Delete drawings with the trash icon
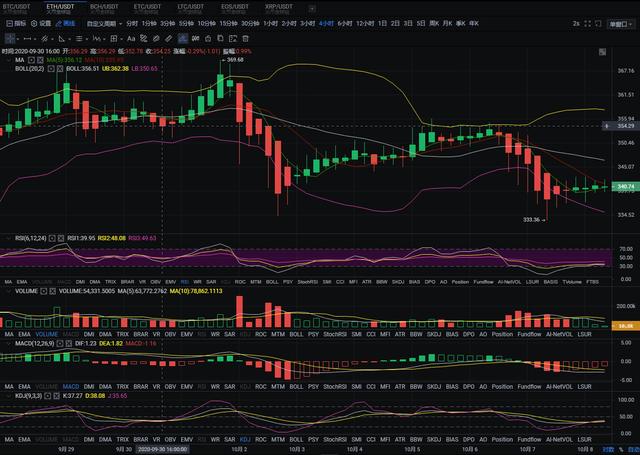Screen dimensions: 640x455 pyautogui.click(x=245, y=39)
